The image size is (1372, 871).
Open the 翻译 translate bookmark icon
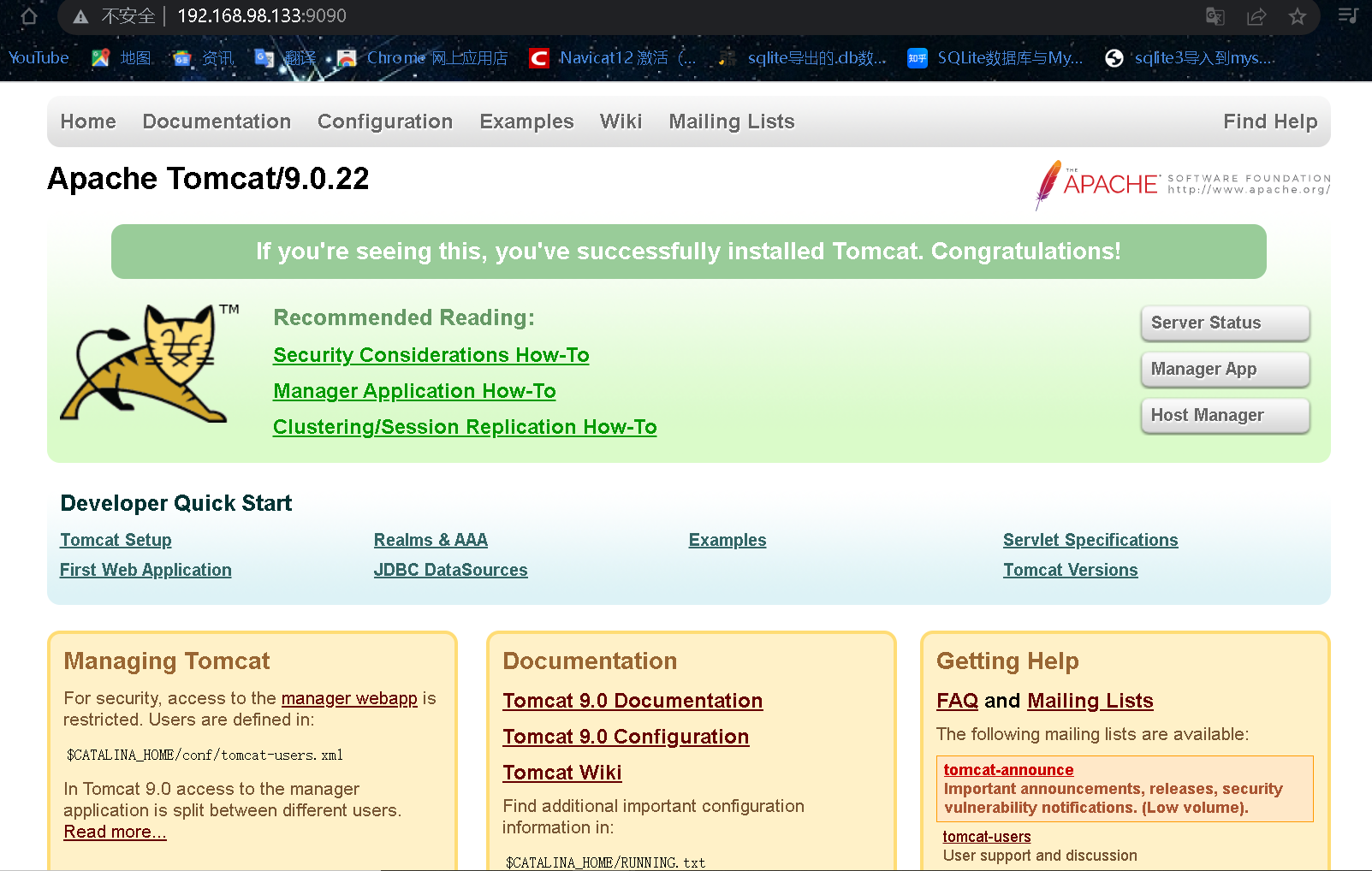point(264,58)
